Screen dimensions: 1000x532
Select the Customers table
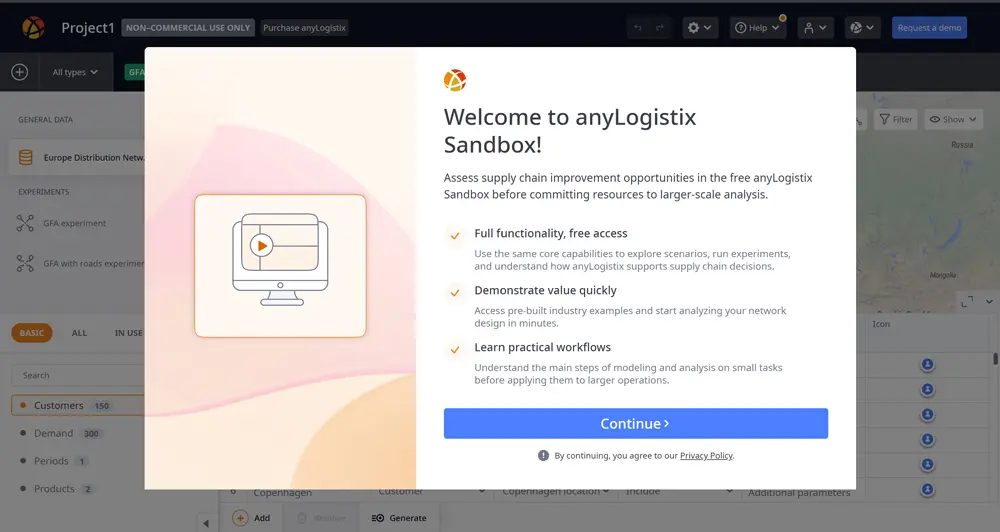tap(78, 405)
